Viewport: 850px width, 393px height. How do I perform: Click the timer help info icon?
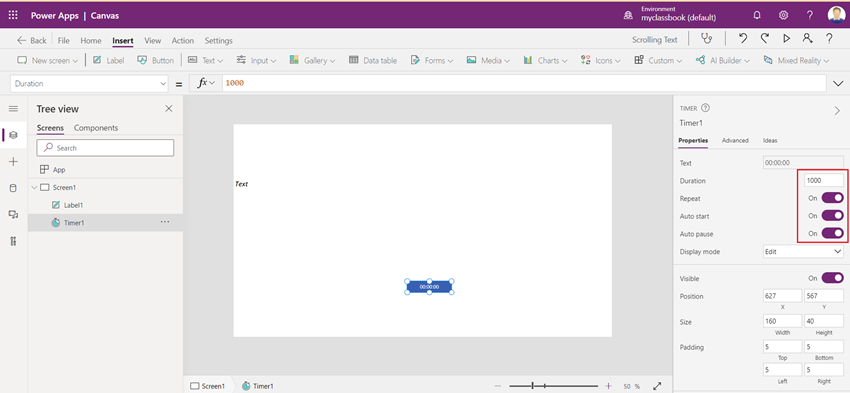[705, 108]
